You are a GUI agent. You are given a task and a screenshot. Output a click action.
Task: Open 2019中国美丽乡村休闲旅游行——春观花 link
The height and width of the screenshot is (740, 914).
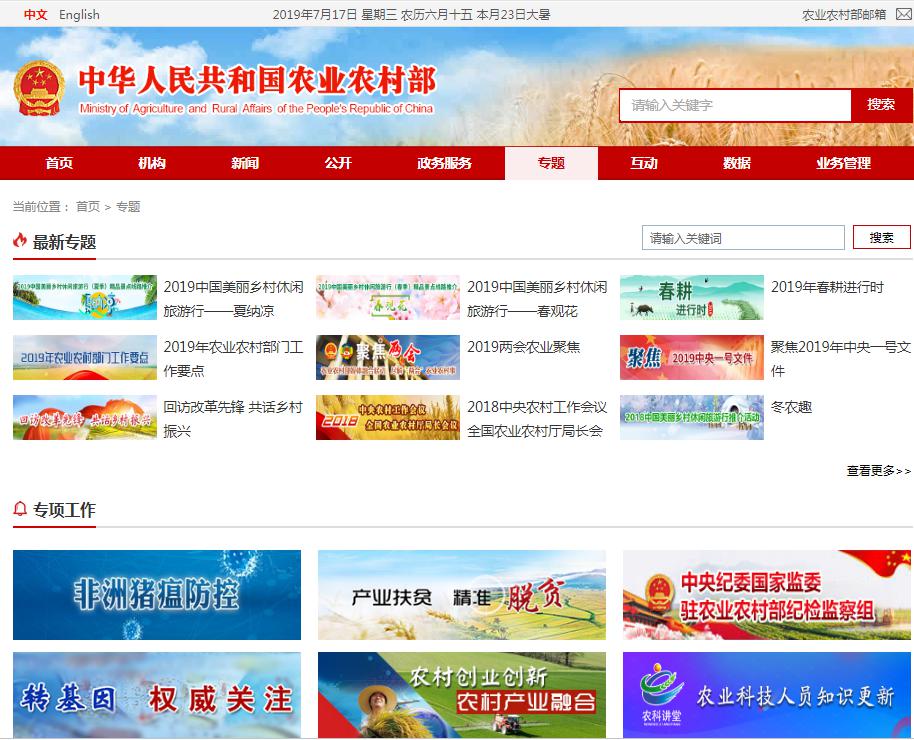pos(537,299)
